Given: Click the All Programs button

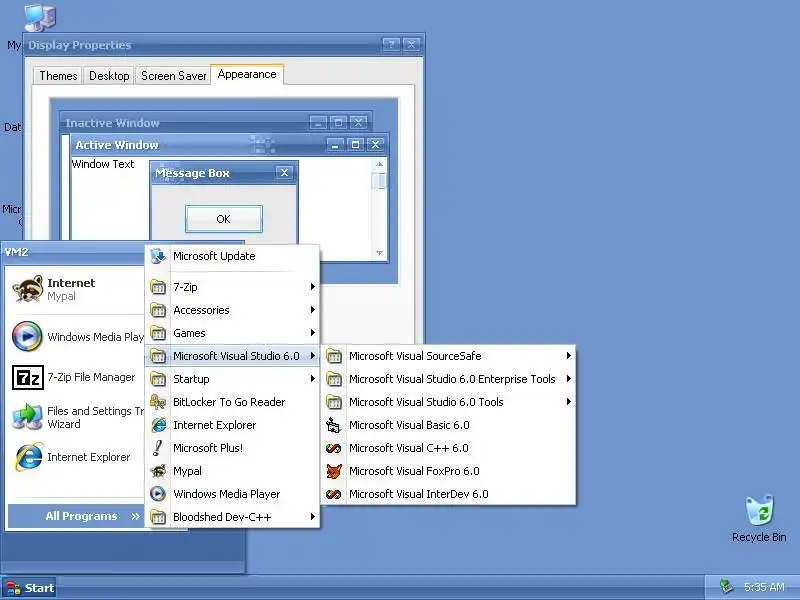Looking at the screenshot, I should 76,516.
